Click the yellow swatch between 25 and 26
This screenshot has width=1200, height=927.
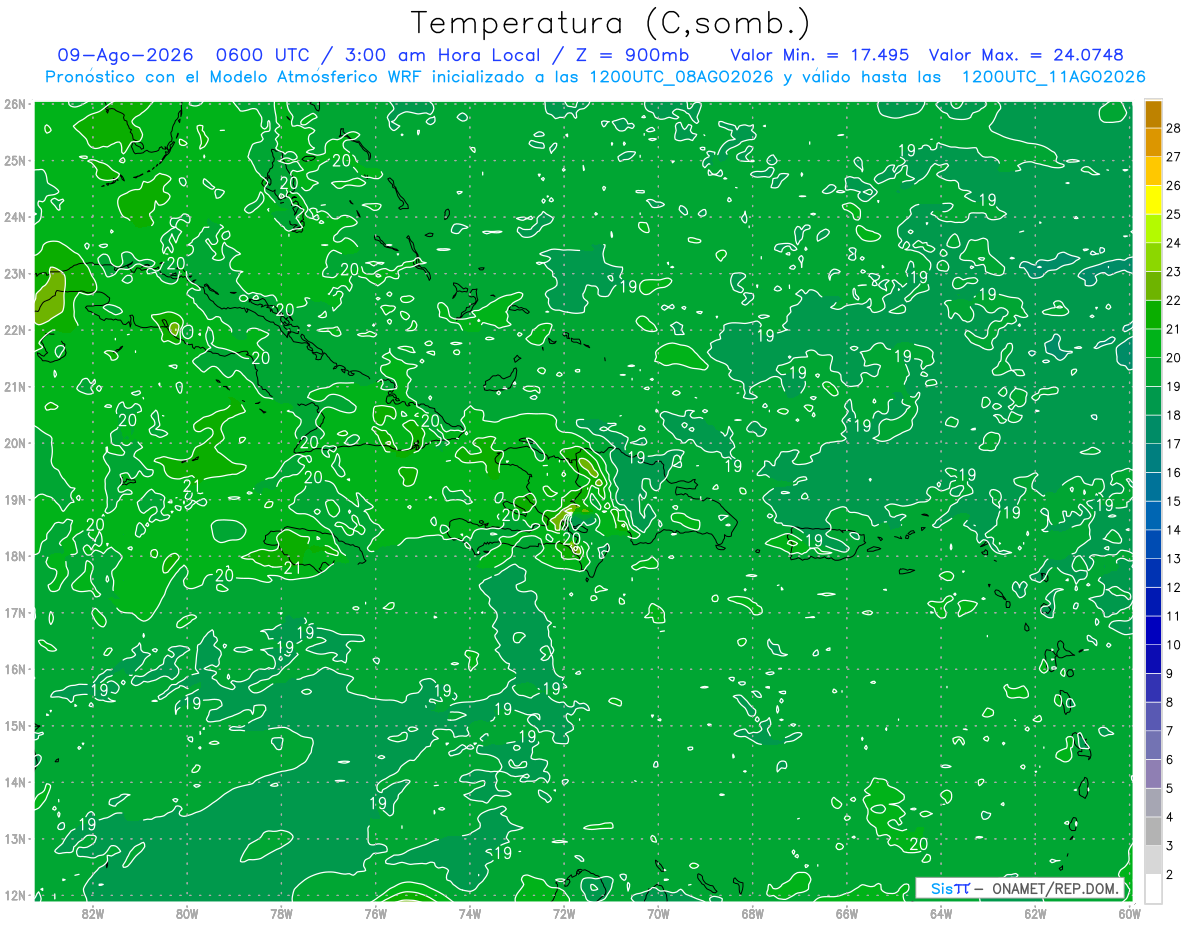pos(1153,200)
